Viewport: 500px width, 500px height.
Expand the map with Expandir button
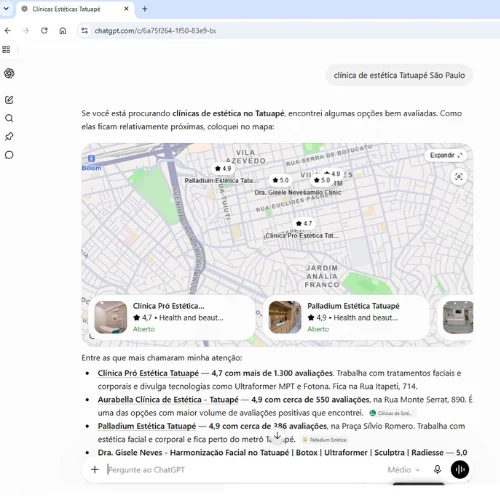[x=446, y=155]
